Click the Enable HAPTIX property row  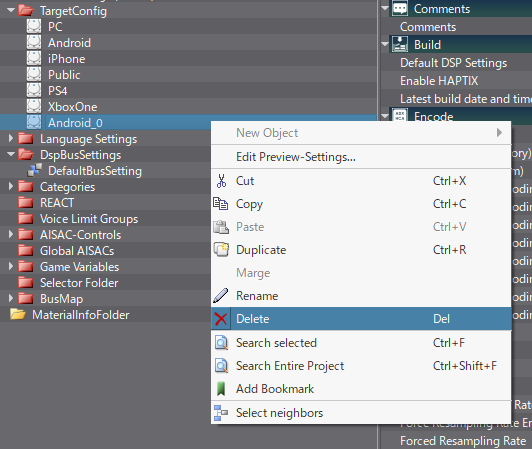[457, 81]
